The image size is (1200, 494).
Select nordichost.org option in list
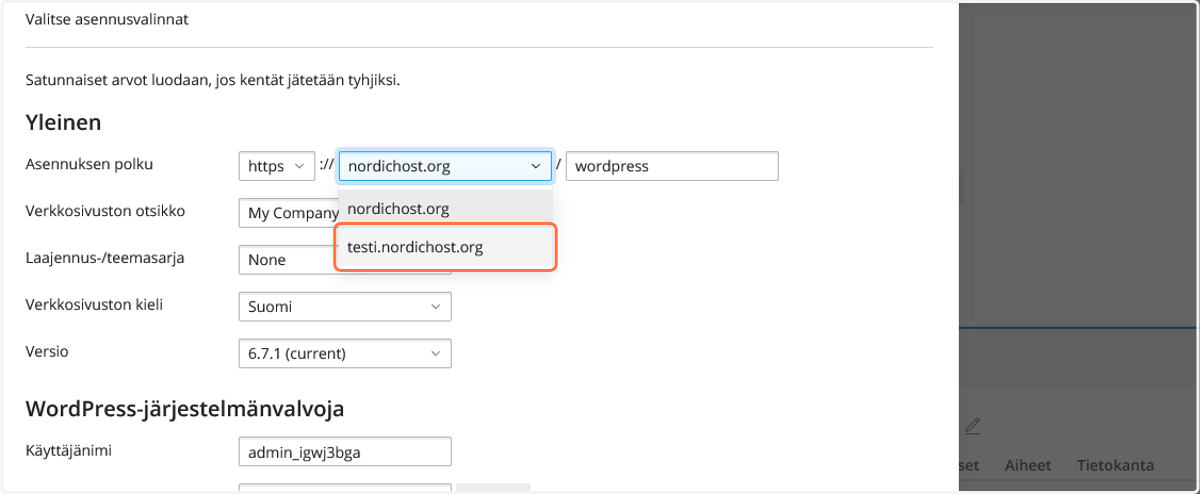point(445,209)
